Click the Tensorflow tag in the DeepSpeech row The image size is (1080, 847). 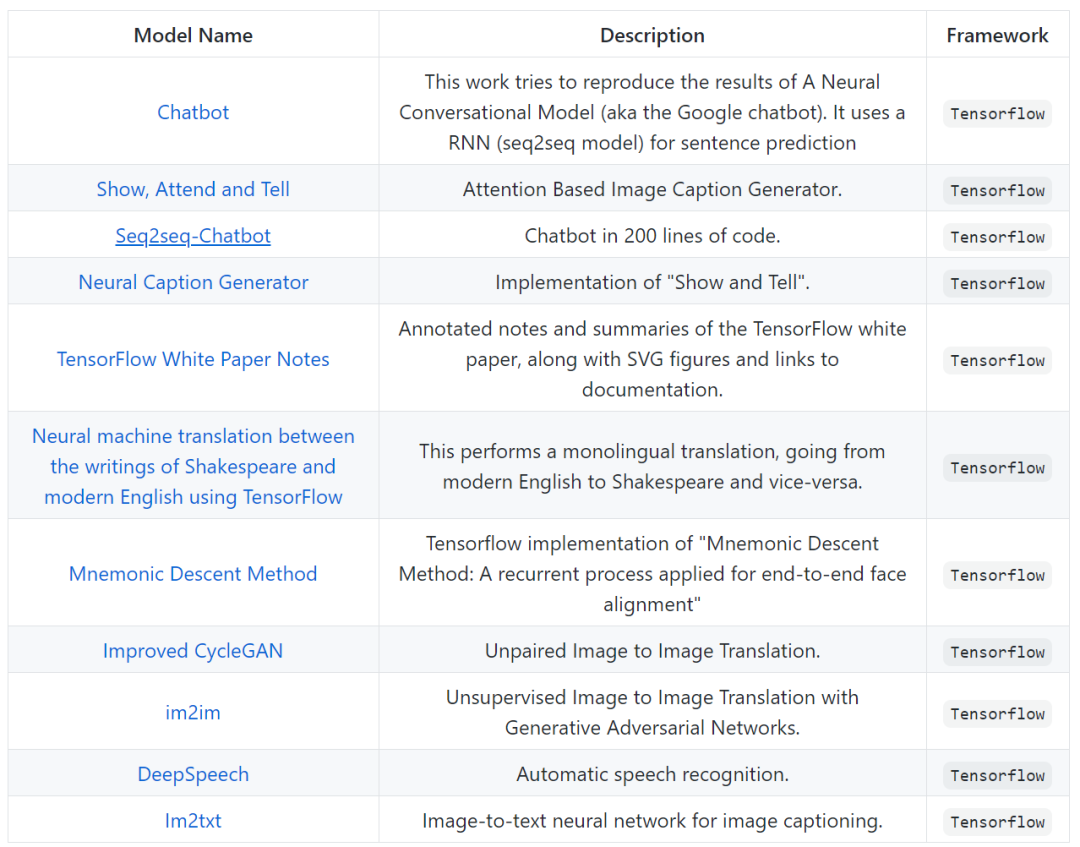point(997,775)
